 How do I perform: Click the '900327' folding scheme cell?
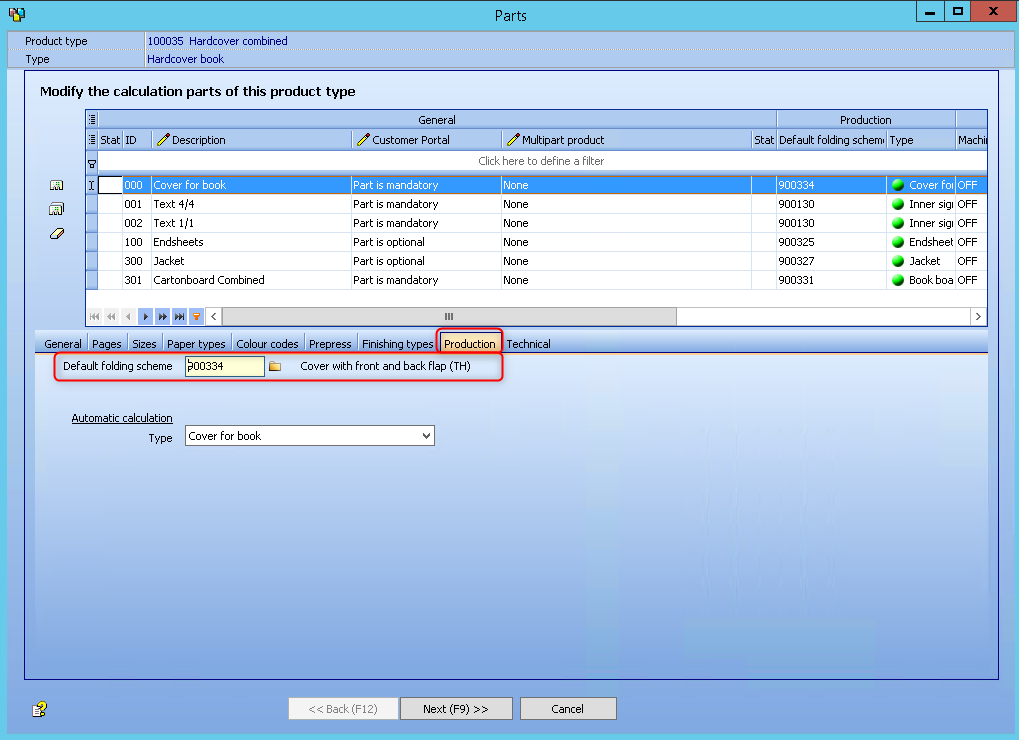pos(831,261)
